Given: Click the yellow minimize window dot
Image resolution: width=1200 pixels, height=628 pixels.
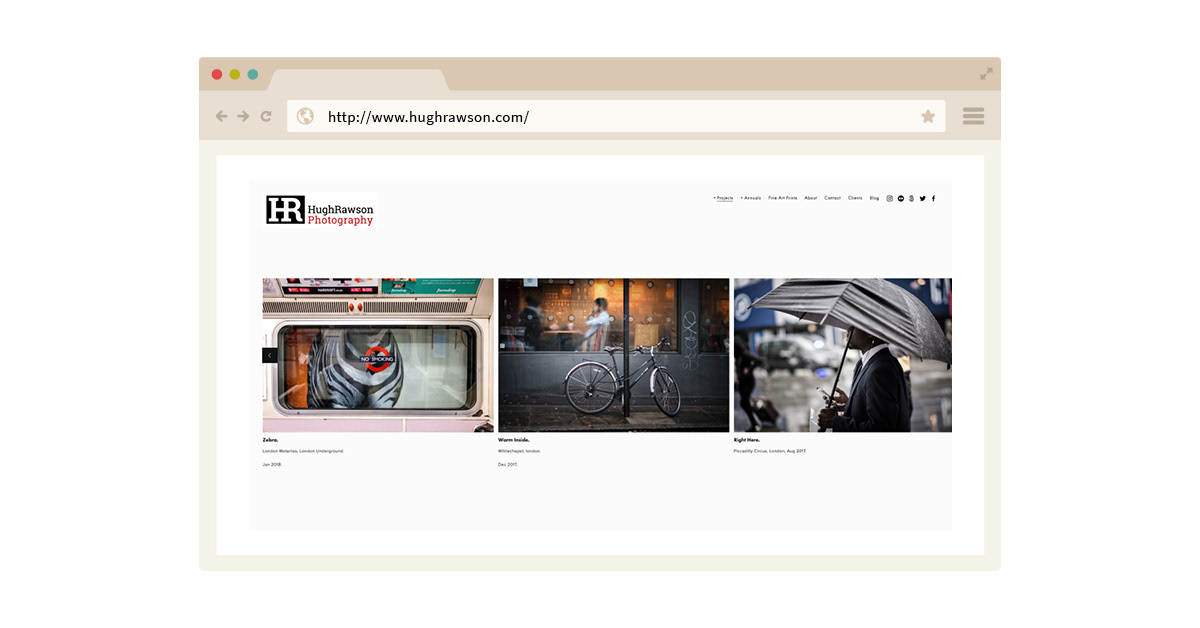Looking at the screenshot, I should point(235,74).
